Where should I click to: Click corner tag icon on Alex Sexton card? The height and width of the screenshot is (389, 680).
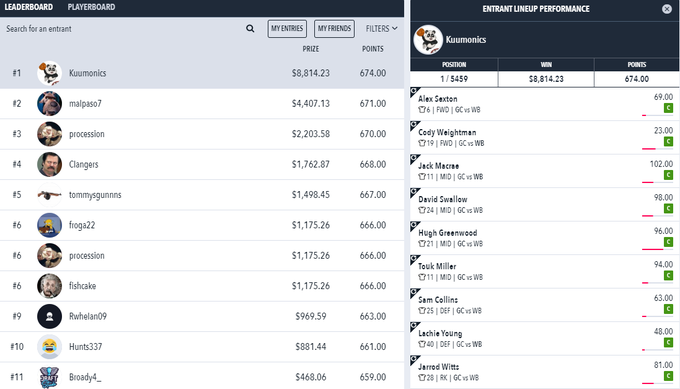pos(415,92)
